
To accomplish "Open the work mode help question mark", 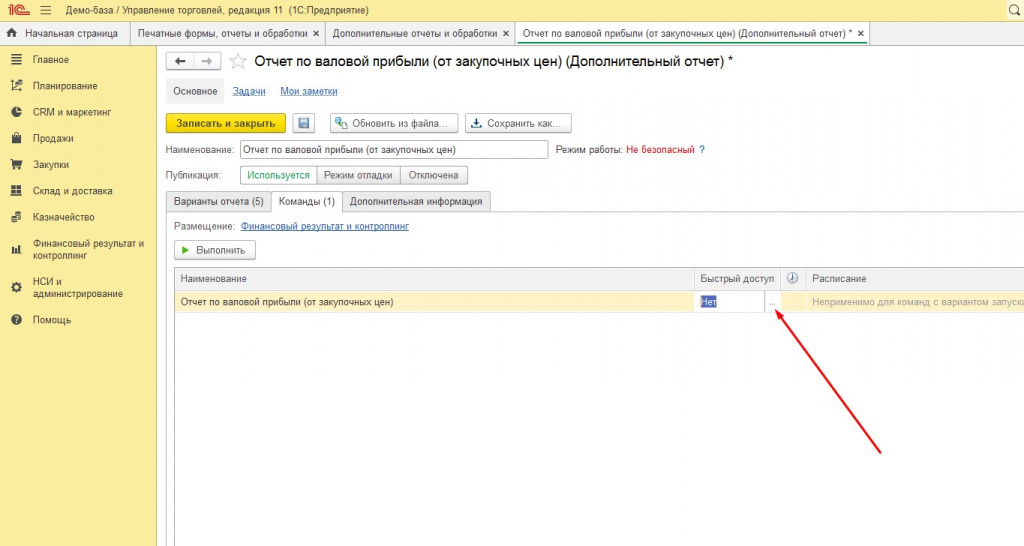I will [702, 150].
